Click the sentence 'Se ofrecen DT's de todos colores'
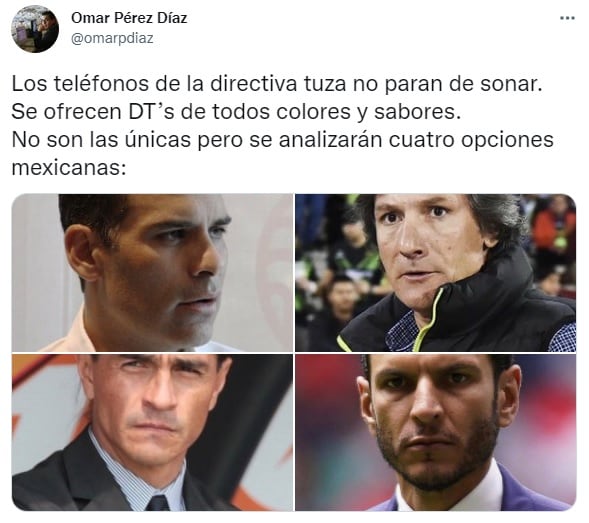This screenshot has width=589, height=523. (x=236, y=112)
